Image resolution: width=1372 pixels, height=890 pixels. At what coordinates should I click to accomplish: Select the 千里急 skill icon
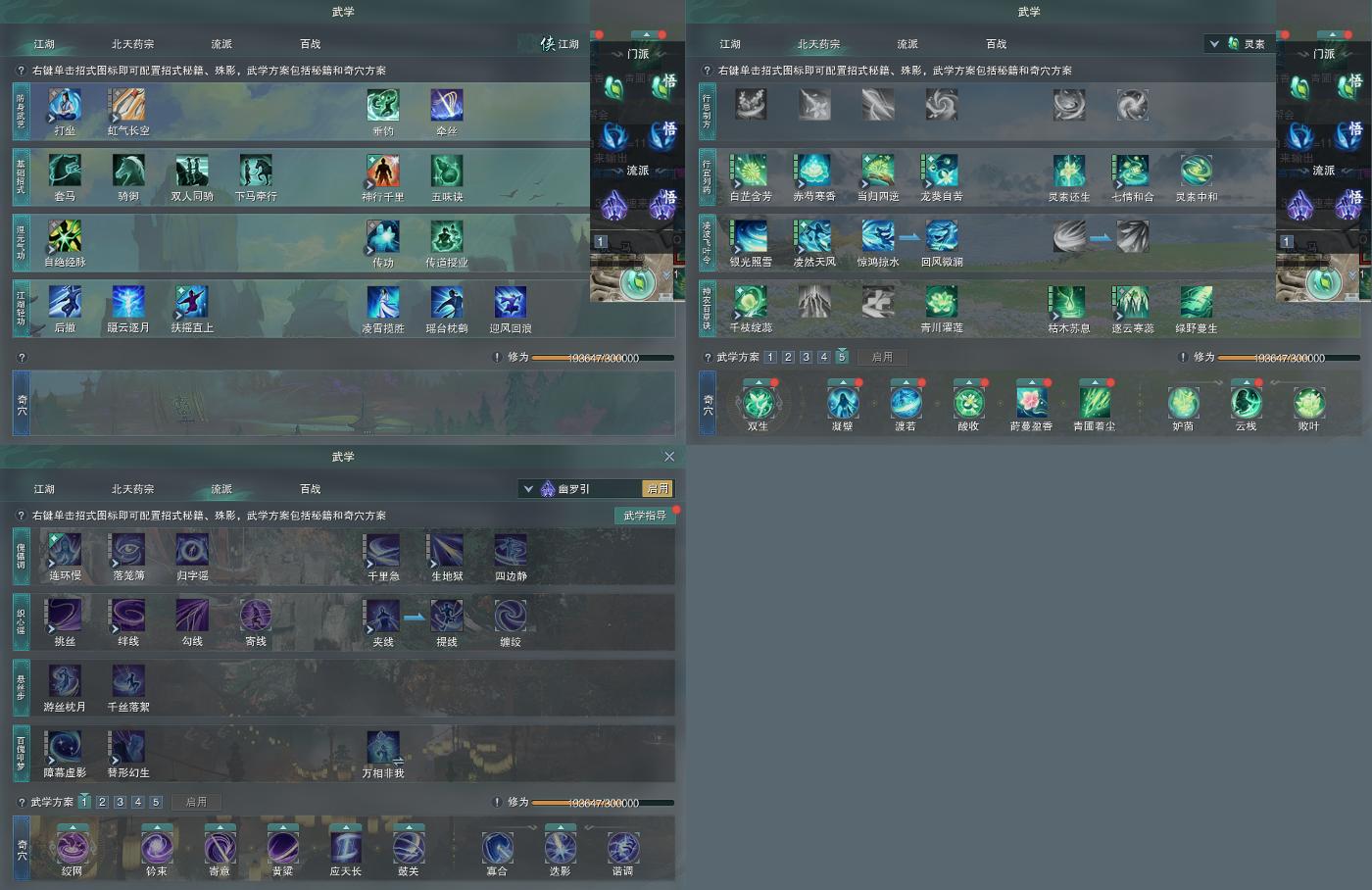383,550
